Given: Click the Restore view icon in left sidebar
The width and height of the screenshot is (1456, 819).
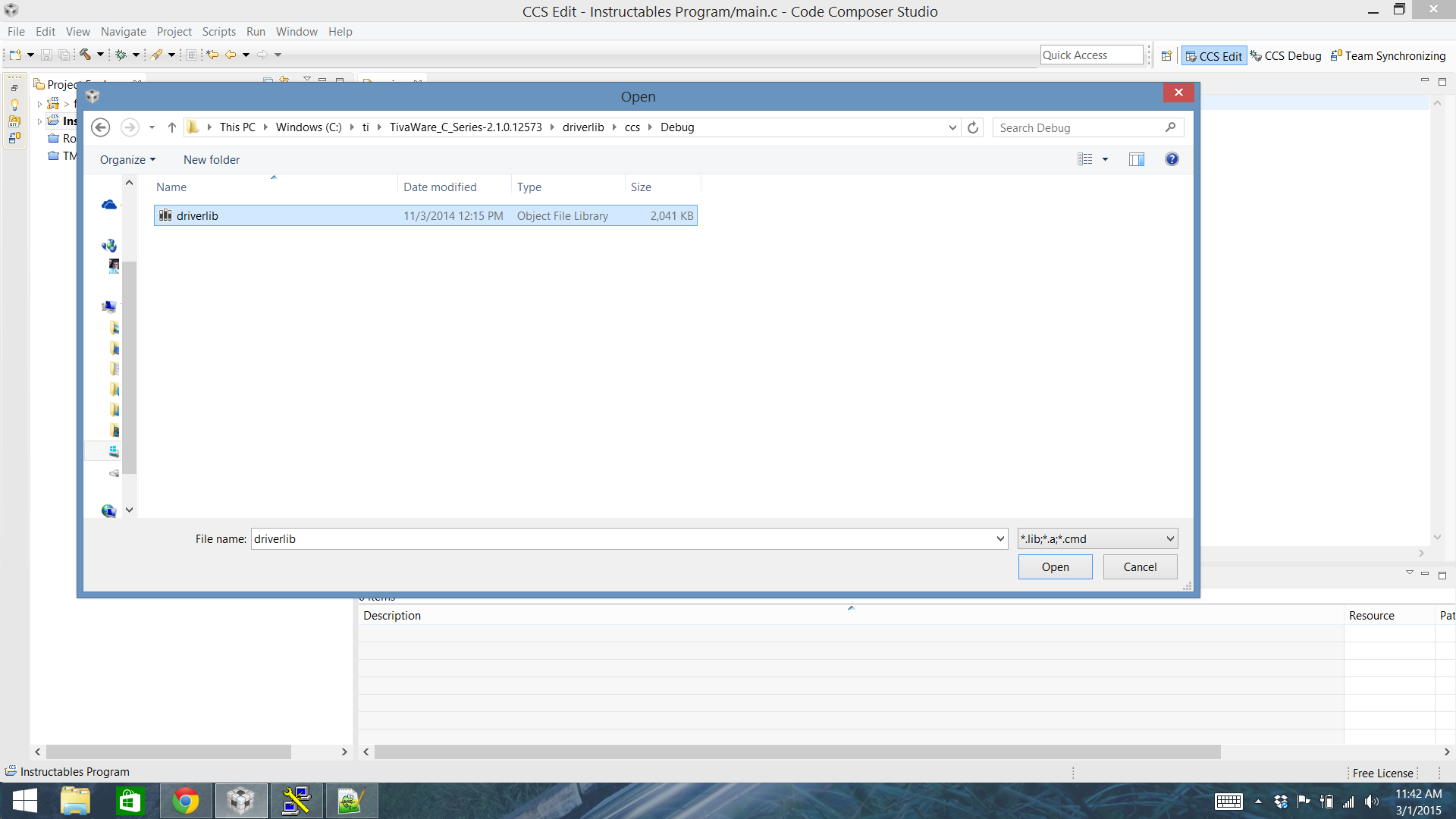Looking at the screenshot, I should point(14,88).
